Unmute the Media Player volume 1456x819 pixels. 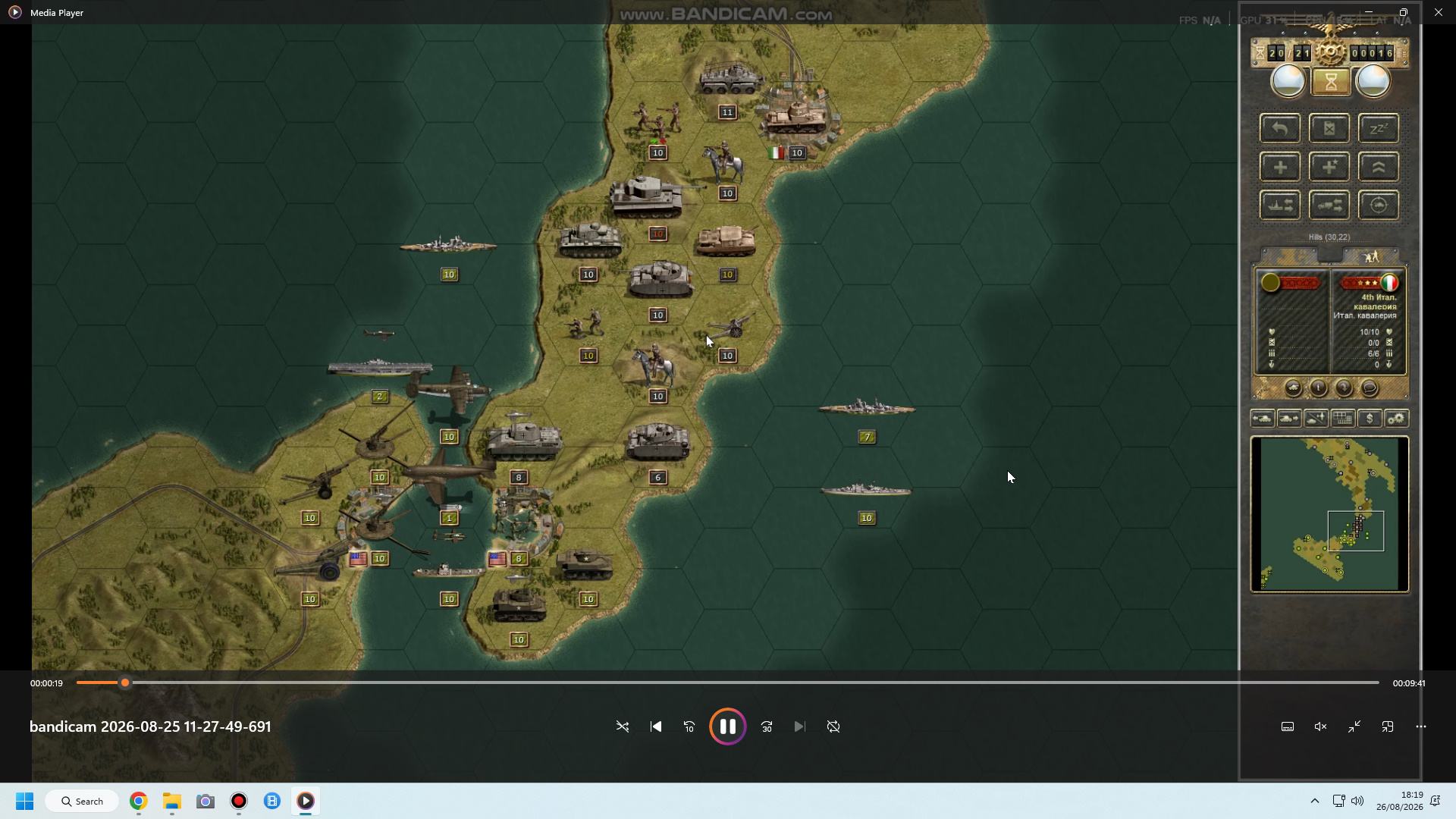click(1320, 726)
